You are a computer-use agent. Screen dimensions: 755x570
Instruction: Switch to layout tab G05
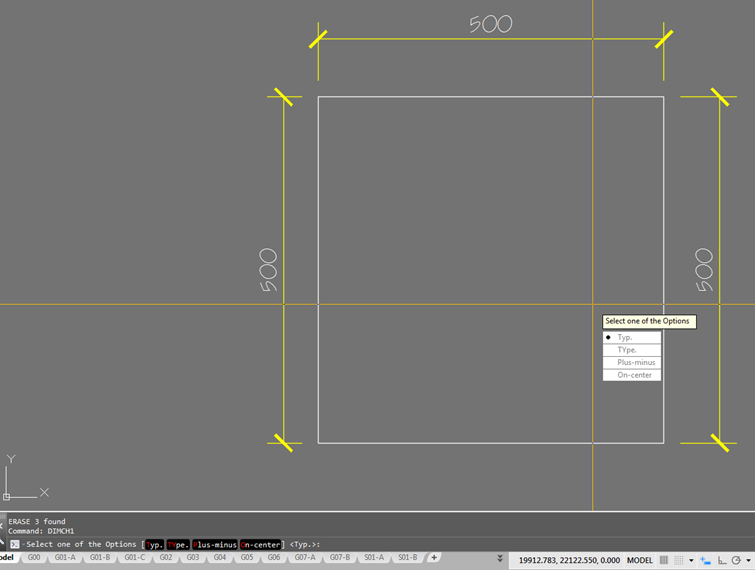[247, 557]
